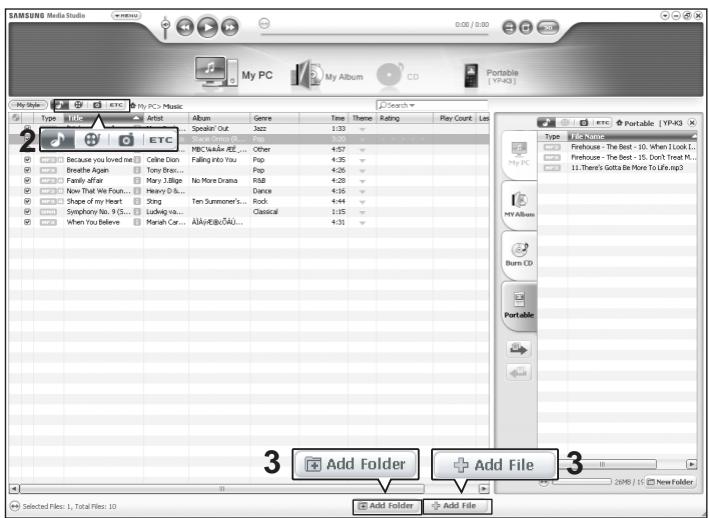The height and width of the screenshot is (518, 709).
Task: Switch to Burn CD tab in side panel
Action: (x=519, y=254)
